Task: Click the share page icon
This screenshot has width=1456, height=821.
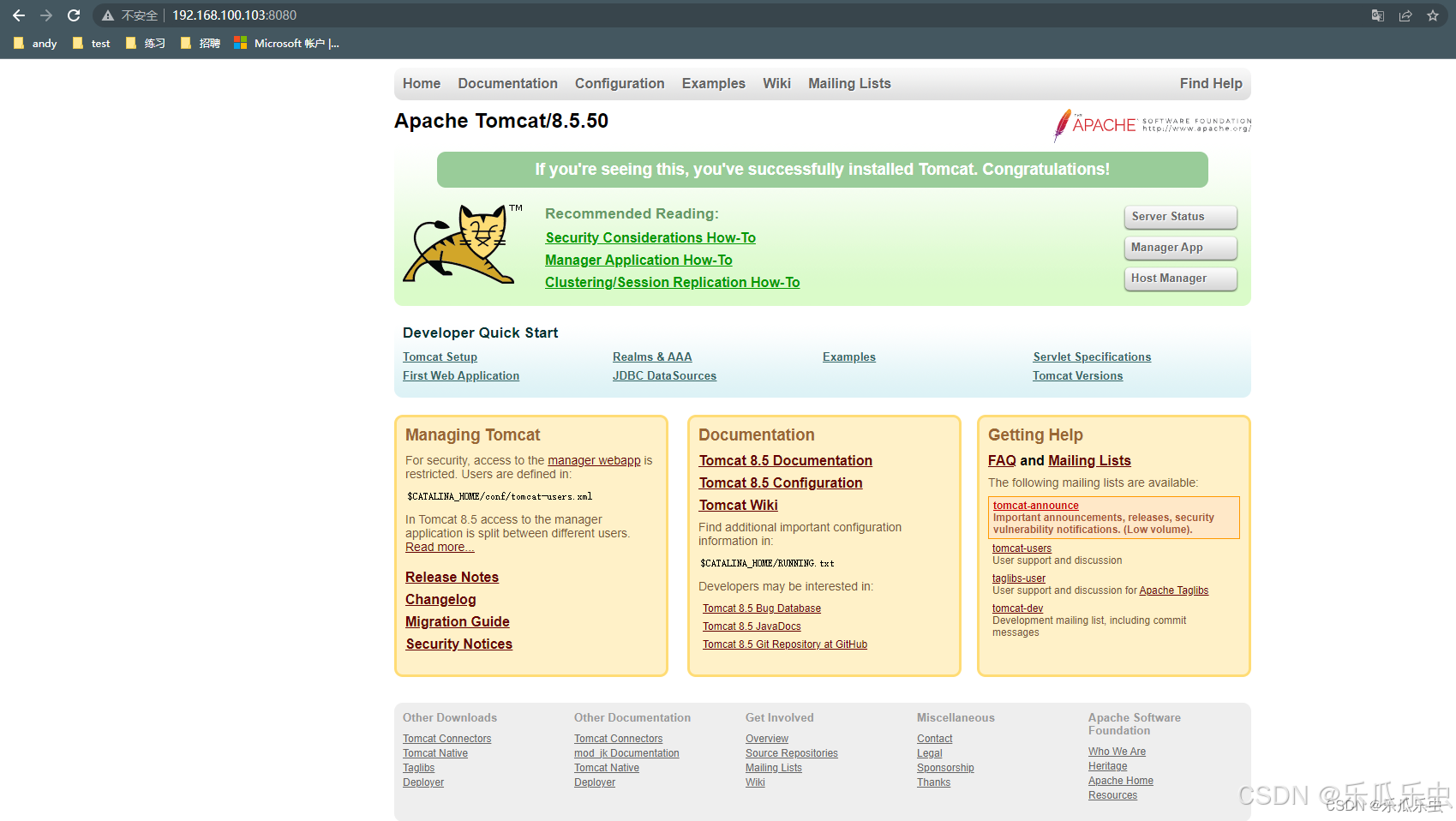Action: coord(1405,15)
